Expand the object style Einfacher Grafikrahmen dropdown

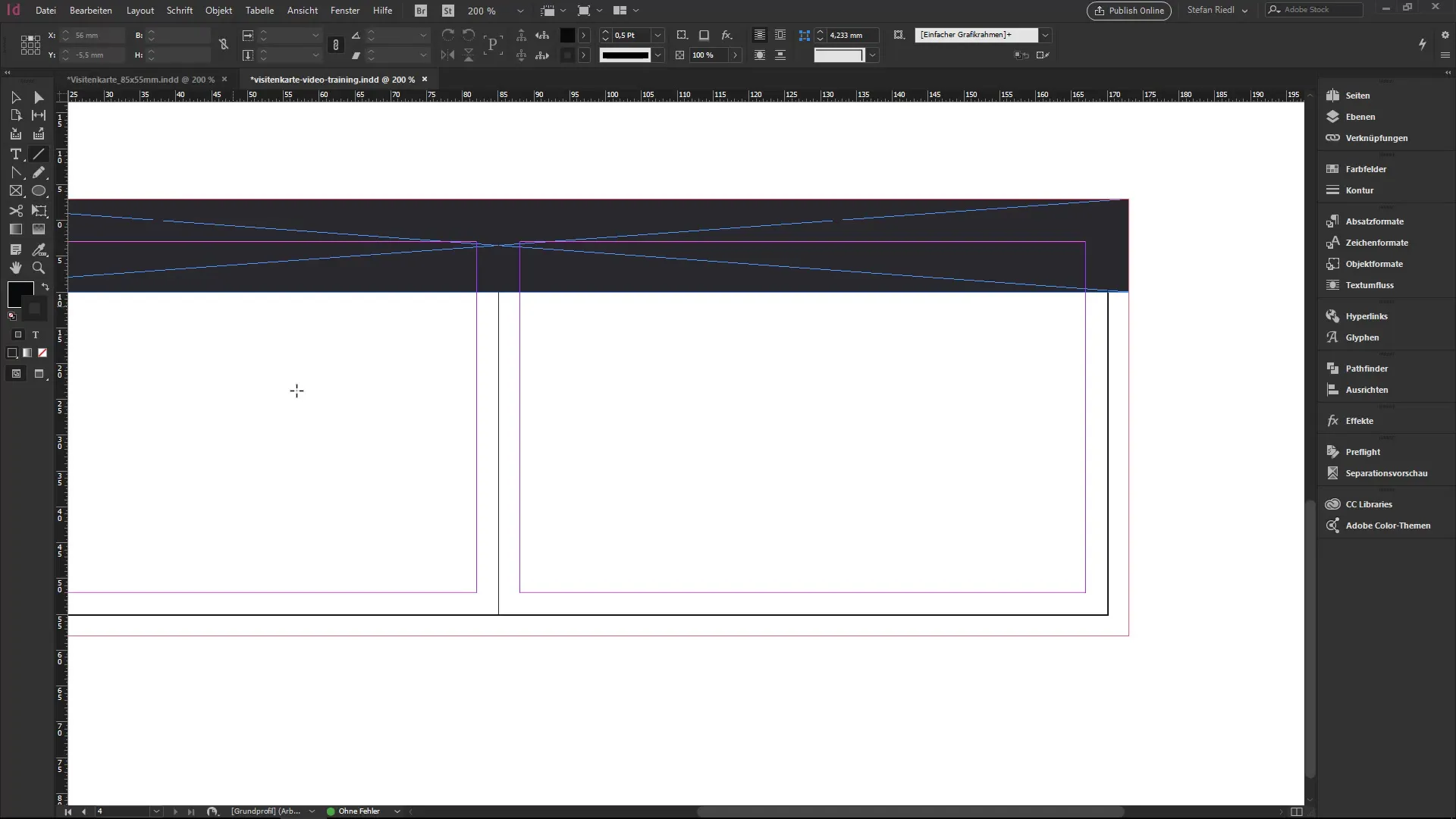[x=1045, y=35]
